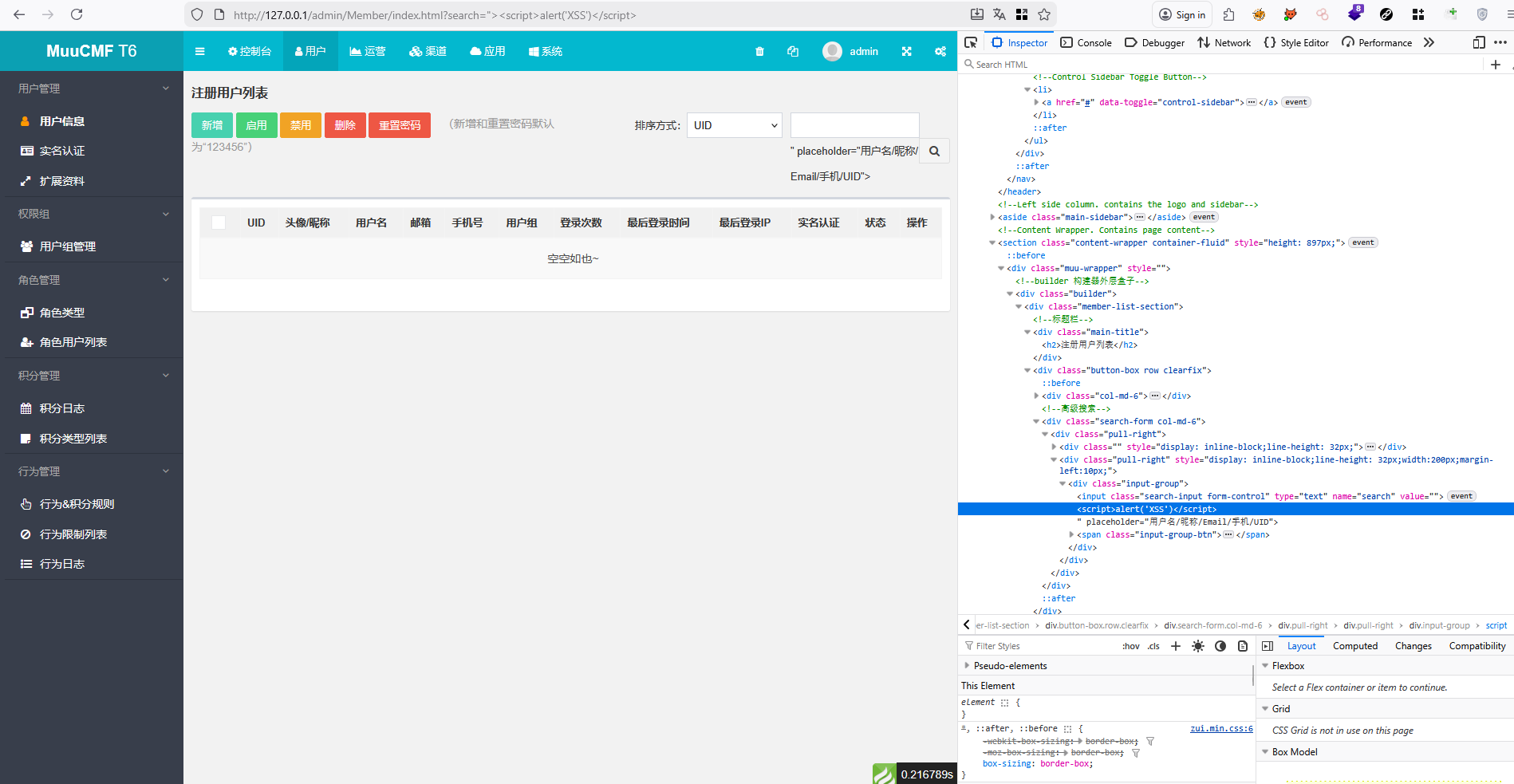Viewport: 1514px width, 784px height.
Task: Open the UID sort order dropdown
Action: tap(734, 125)
